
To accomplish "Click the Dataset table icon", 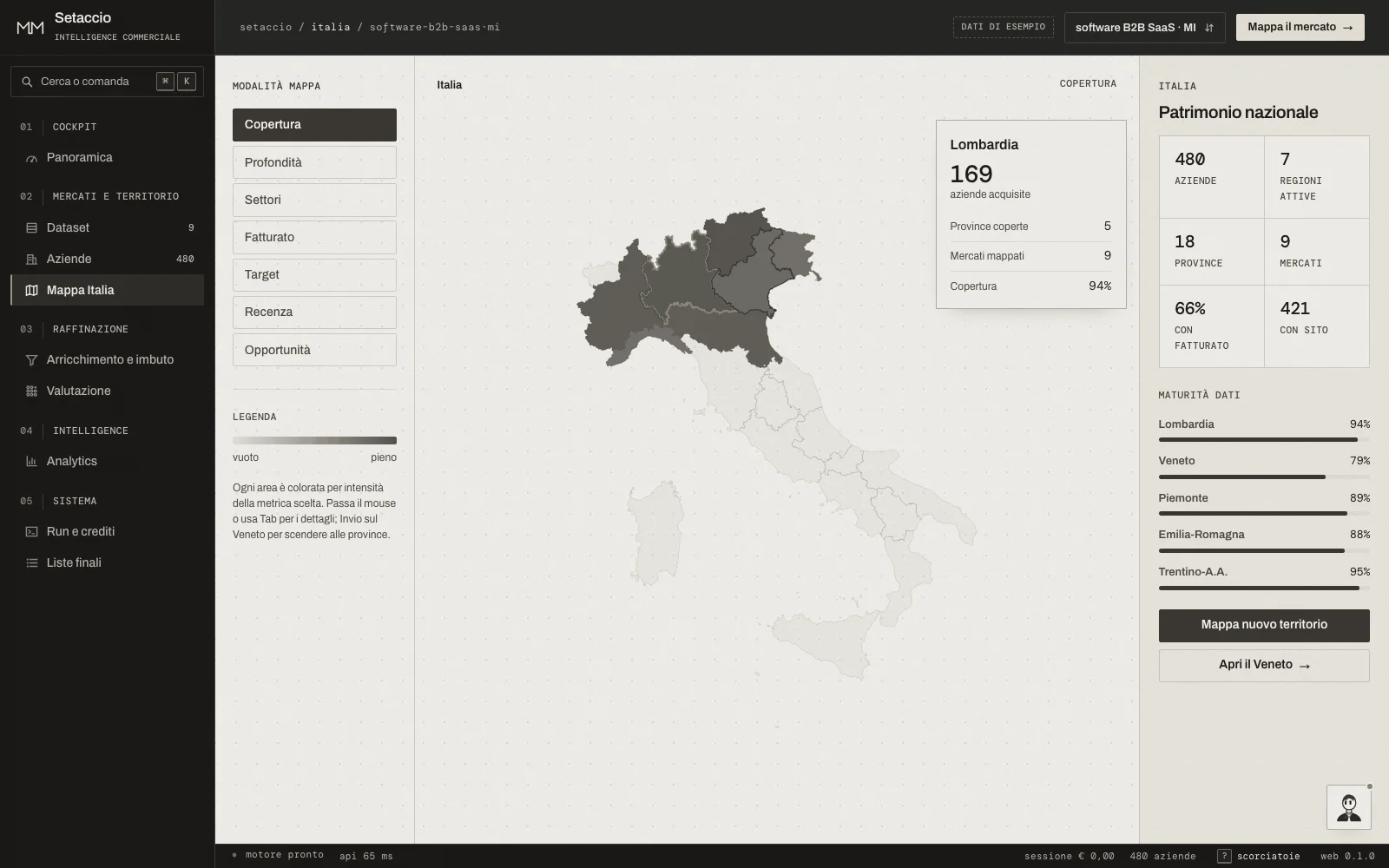I will [31, 228].
